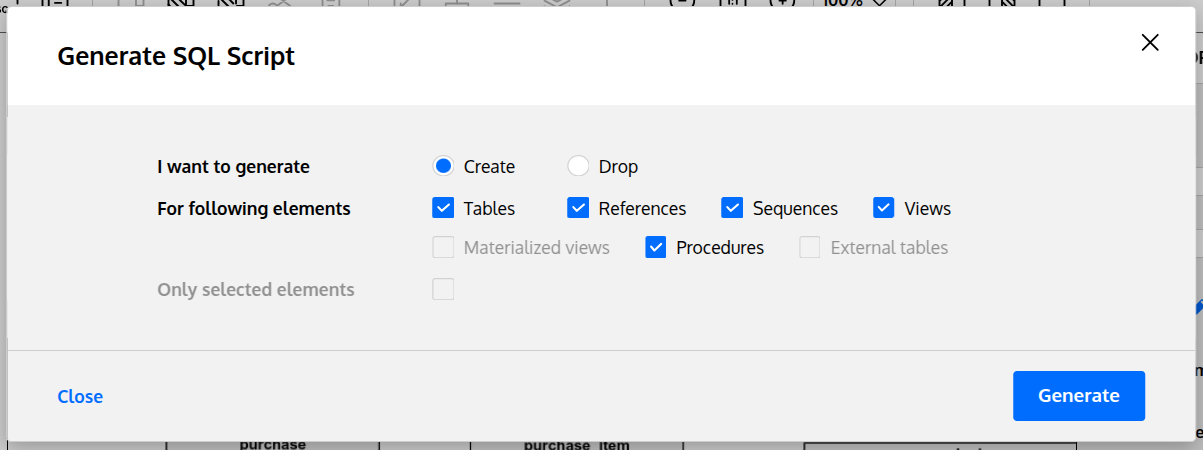1203x450 pixels.
Task: Click the Materialized views checkbox
Action: coord(443,247)
